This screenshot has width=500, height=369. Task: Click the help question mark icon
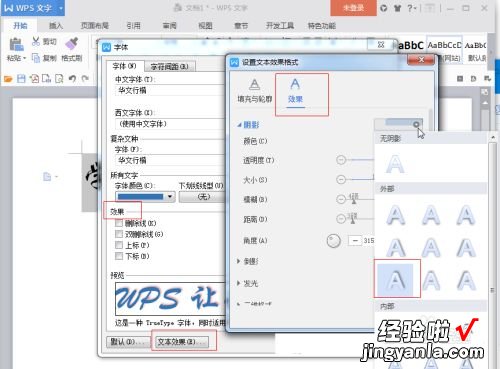tap(410, 8)
